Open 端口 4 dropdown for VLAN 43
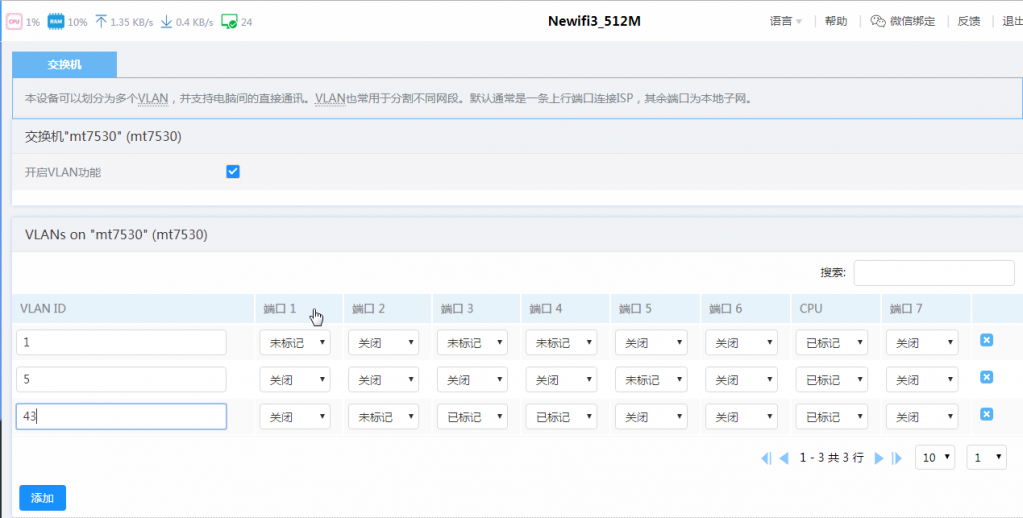 (x=561, y=416)
